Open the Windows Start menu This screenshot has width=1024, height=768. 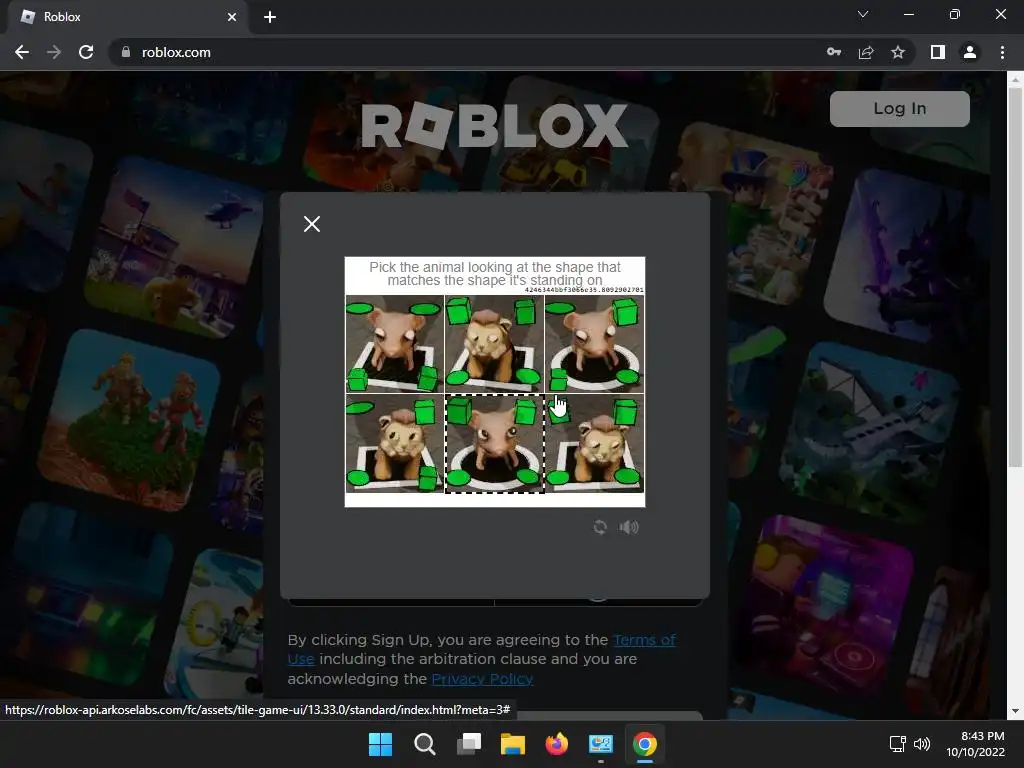(381, 744)
